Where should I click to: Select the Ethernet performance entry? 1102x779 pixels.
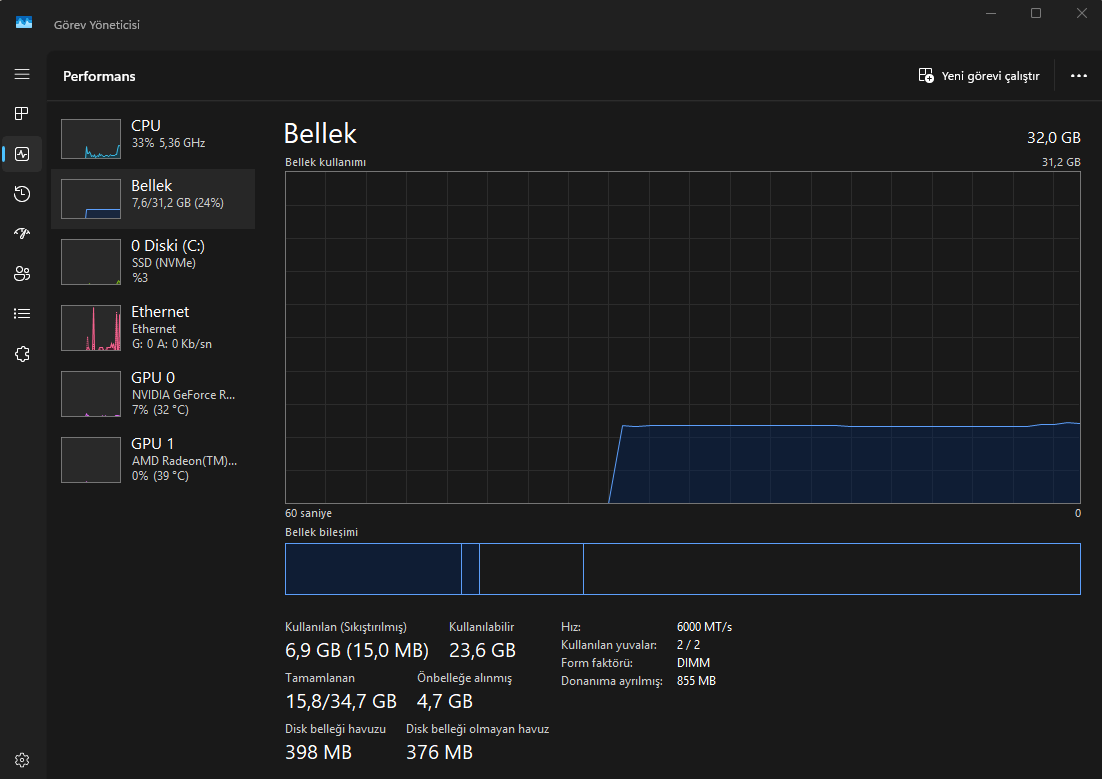[153, 328]
